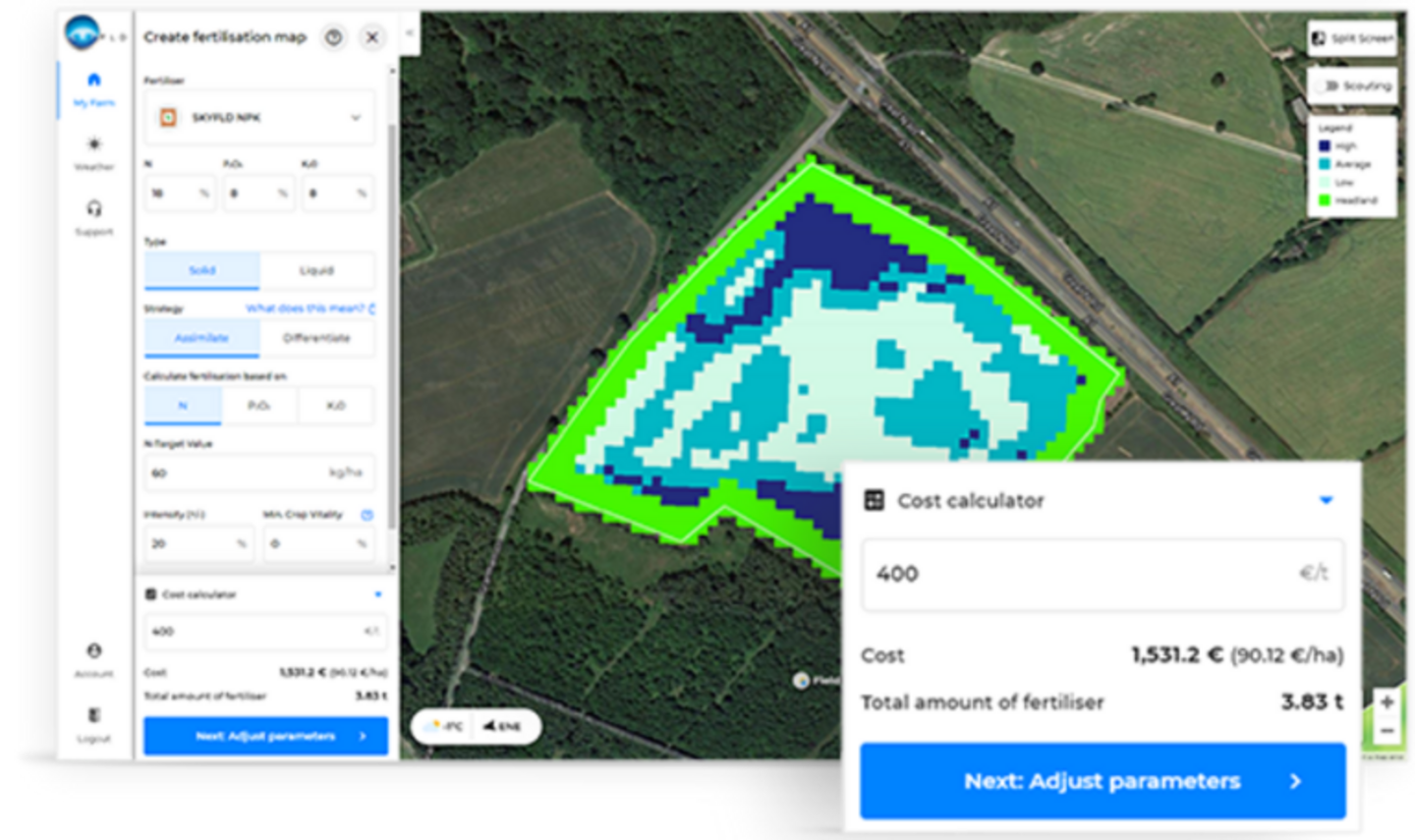The image size is (1415, 840).
Task: Zoom out of the map with the minus button
Action: pyautogui.click(x=1387, y=731)
